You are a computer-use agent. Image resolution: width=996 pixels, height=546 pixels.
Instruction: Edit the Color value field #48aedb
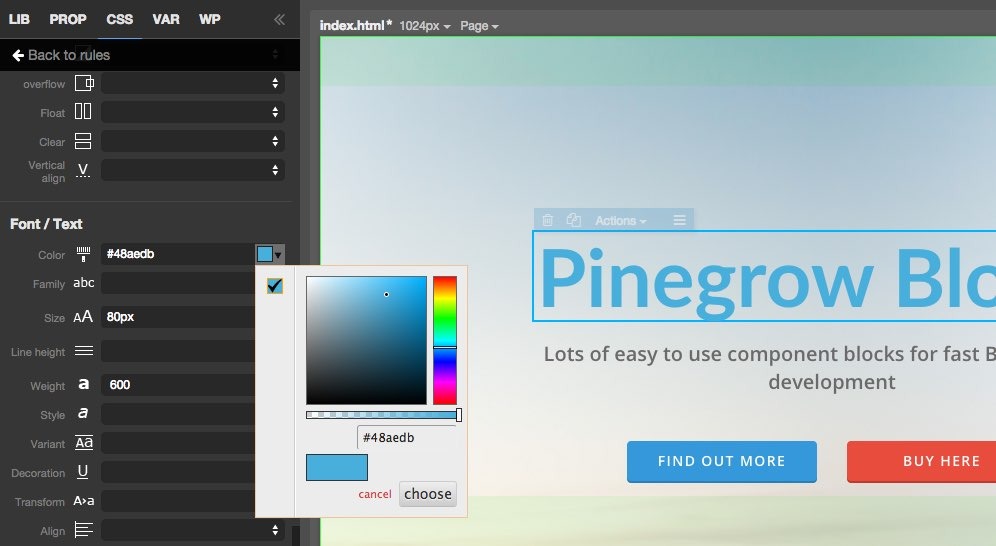178,254
